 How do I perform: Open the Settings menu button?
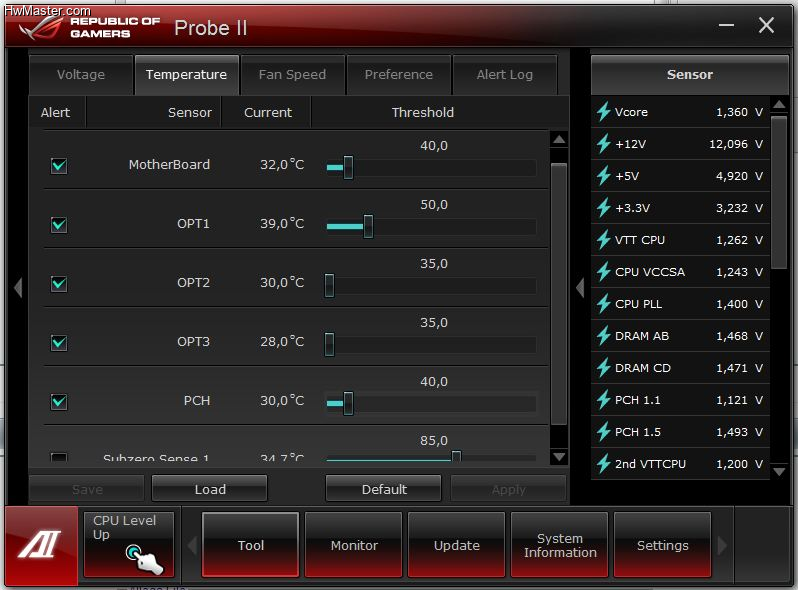point(663,545)
